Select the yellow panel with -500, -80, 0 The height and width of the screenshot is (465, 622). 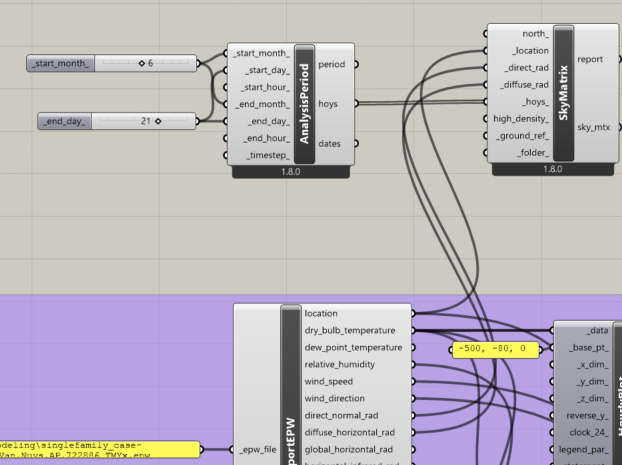pyautogui.click(x=496, y=350)
